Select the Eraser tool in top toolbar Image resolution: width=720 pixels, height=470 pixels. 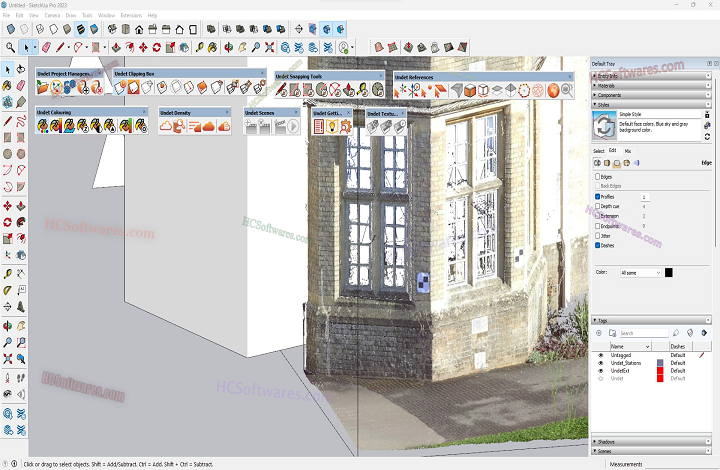[x=45, y=47]
